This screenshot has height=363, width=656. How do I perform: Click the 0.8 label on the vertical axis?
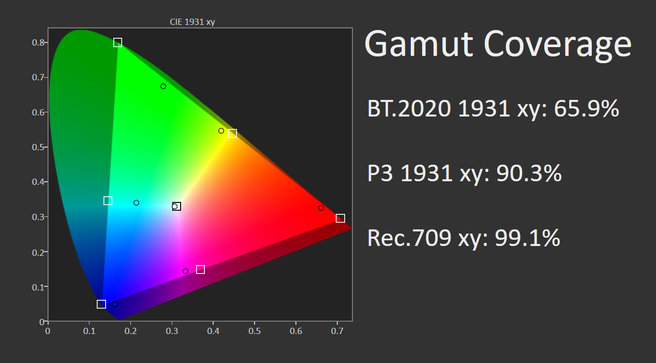tap(38, 42)
